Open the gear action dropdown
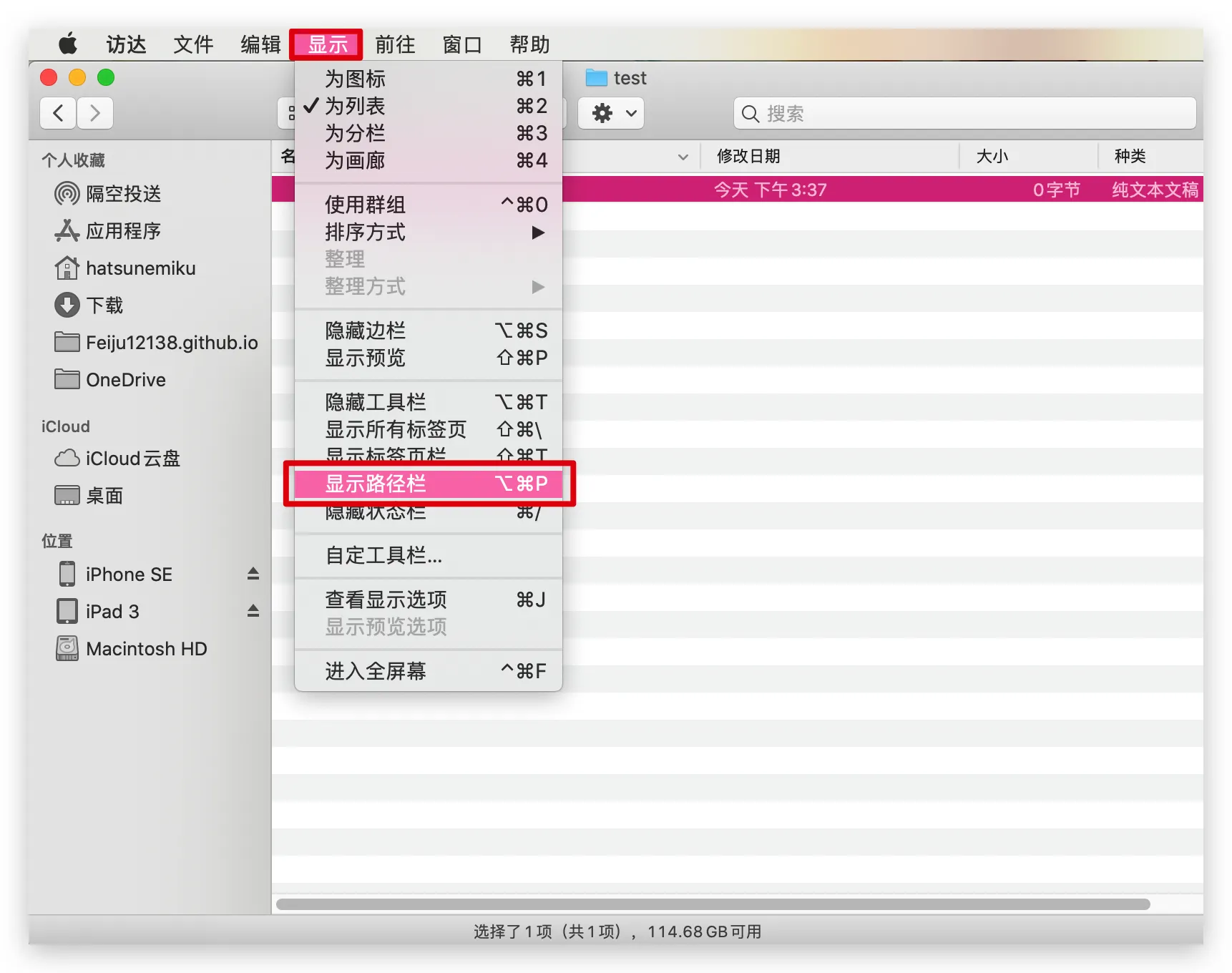This screenshot has width=1232, height=973. 611,113
